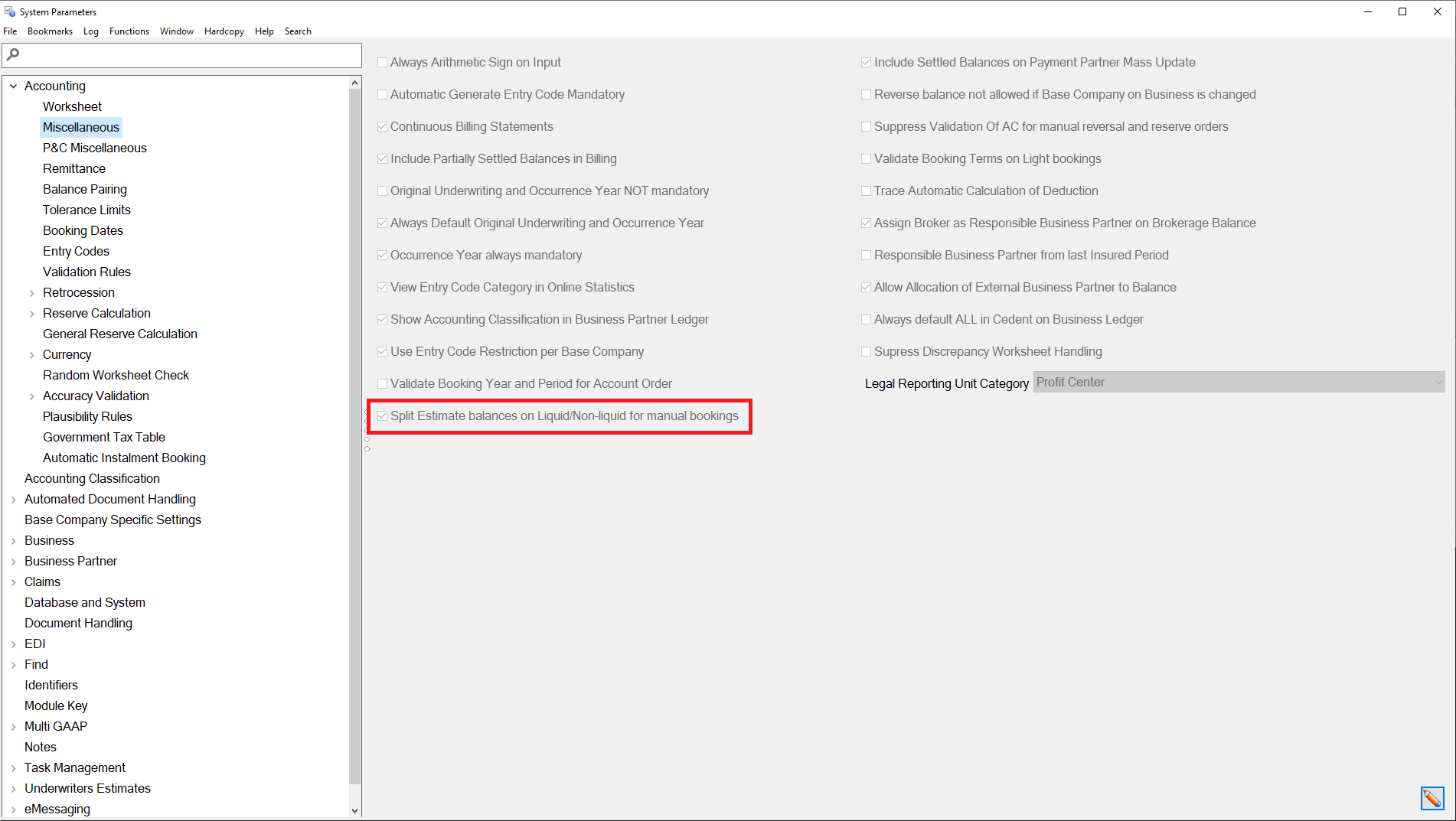Toggle Split Estimate balances on Liquid/Non-liquid
Image resolution: width=1456 pixels, height=821 pixels.
[x=382, y=415]
